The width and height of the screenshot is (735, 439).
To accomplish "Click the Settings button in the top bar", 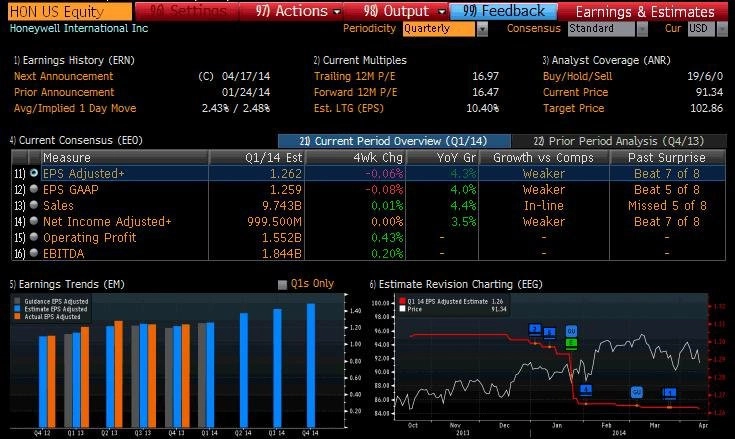I will tap(187, 11).
